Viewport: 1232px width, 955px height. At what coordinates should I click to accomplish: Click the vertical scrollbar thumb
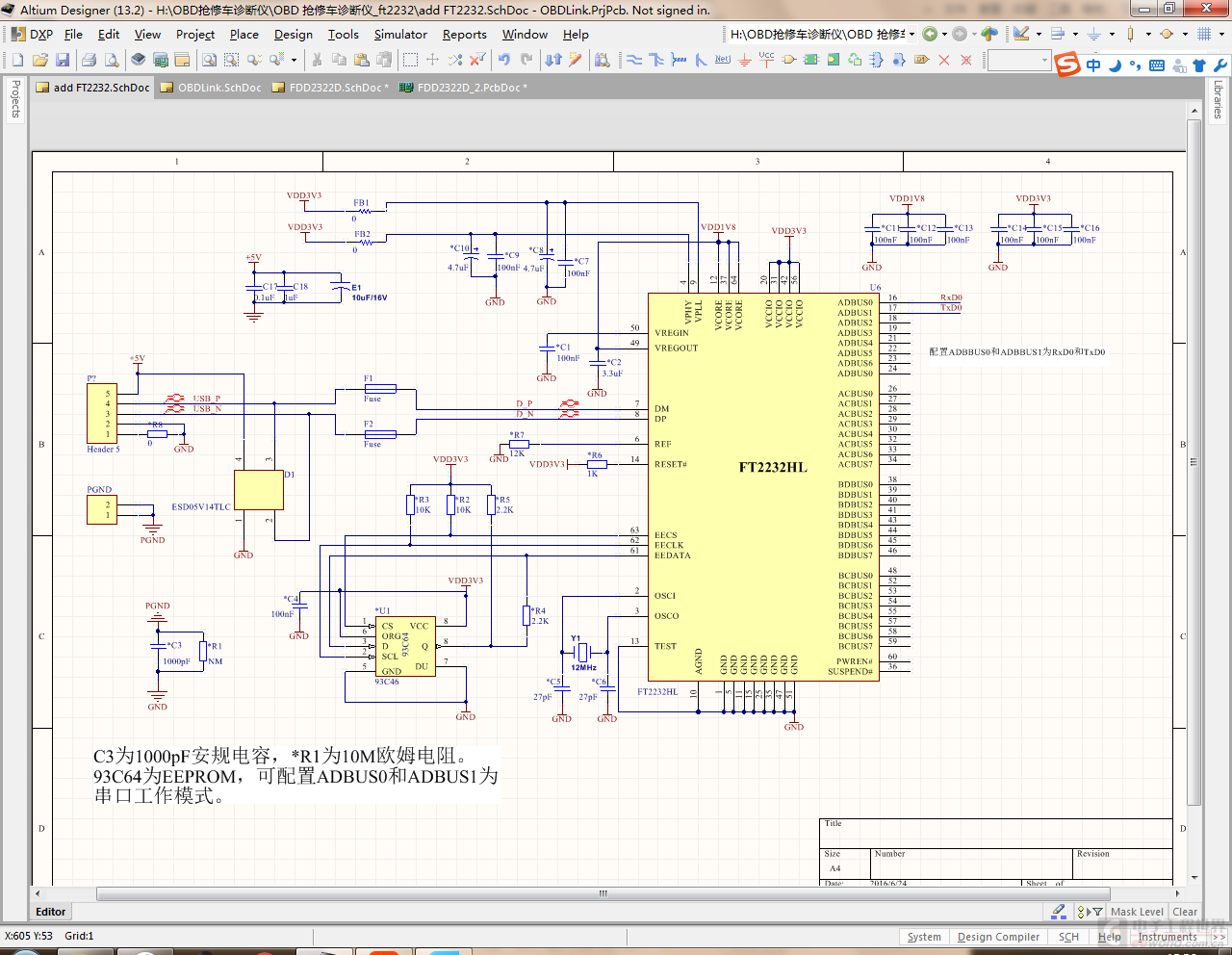(1194, 462)
